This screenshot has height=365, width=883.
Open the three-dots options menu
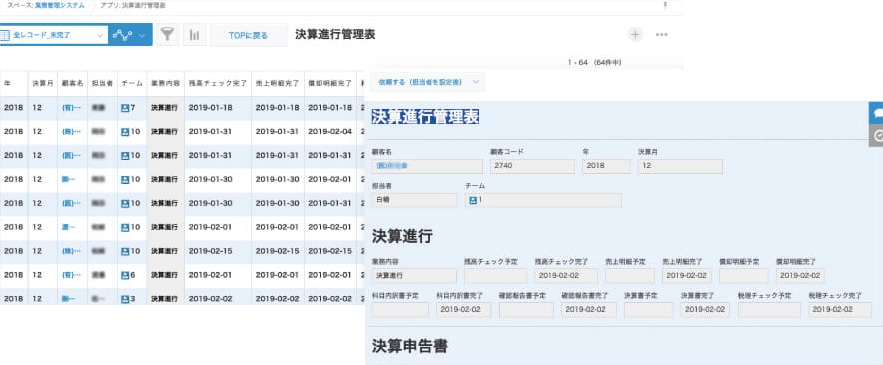point(662,34)
